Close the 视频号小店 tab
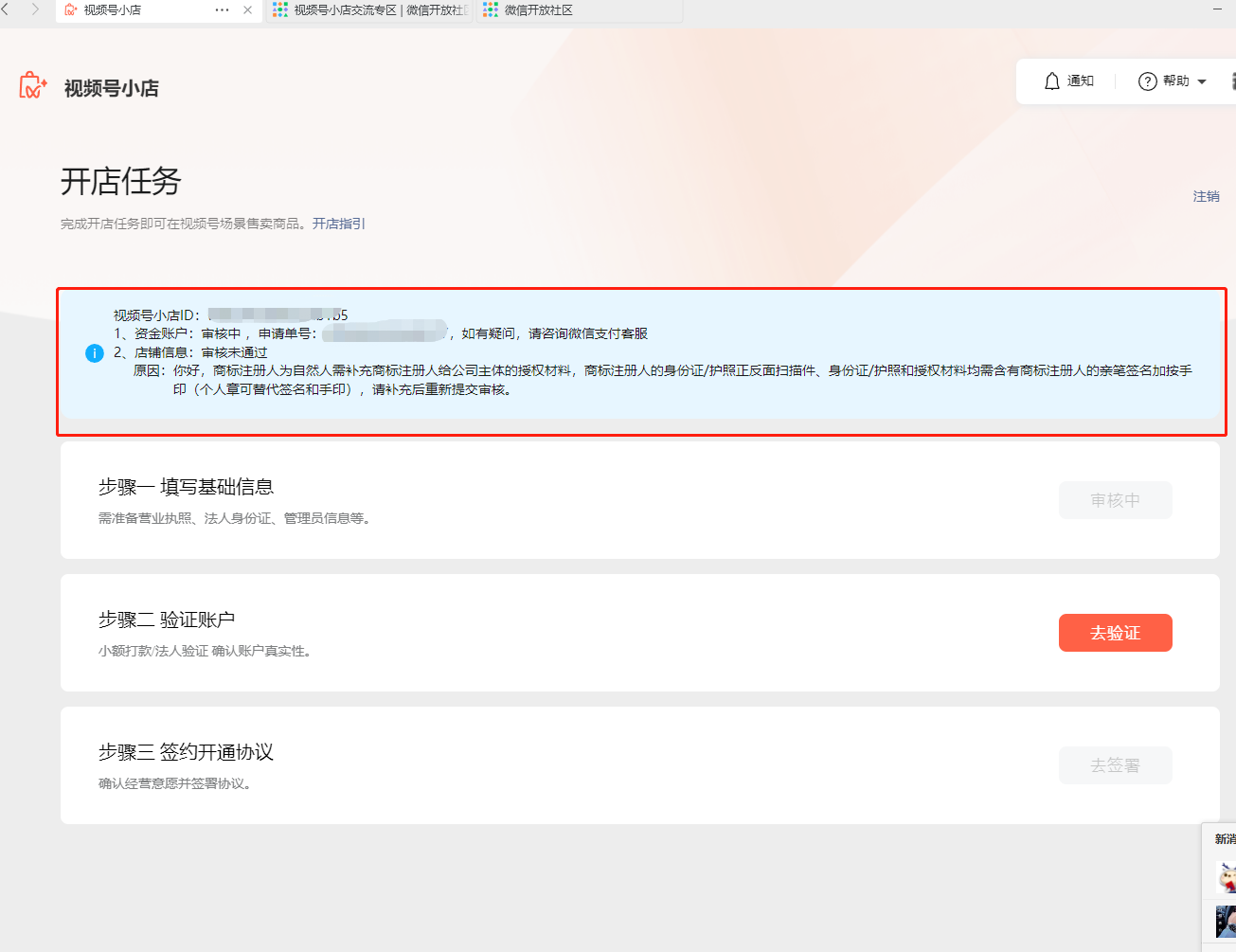 [x=248, y=10]
